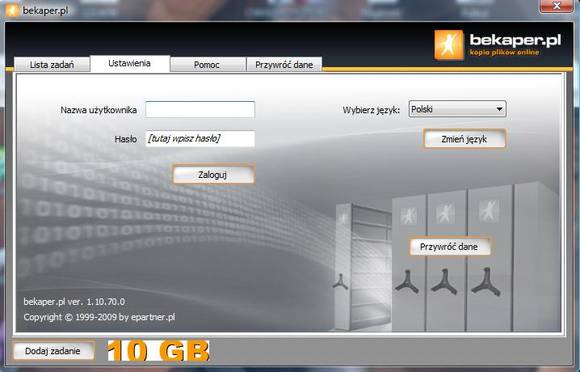Expand the Wybierz język dropdown arrow
This screenshot has width=580, height=372.
(x=499, y=109)
